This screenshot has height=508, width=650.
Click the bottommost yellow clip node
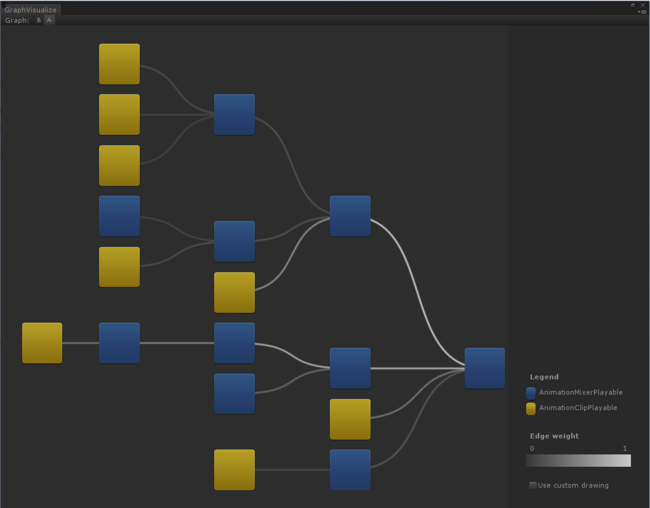(x=235, y=469)
